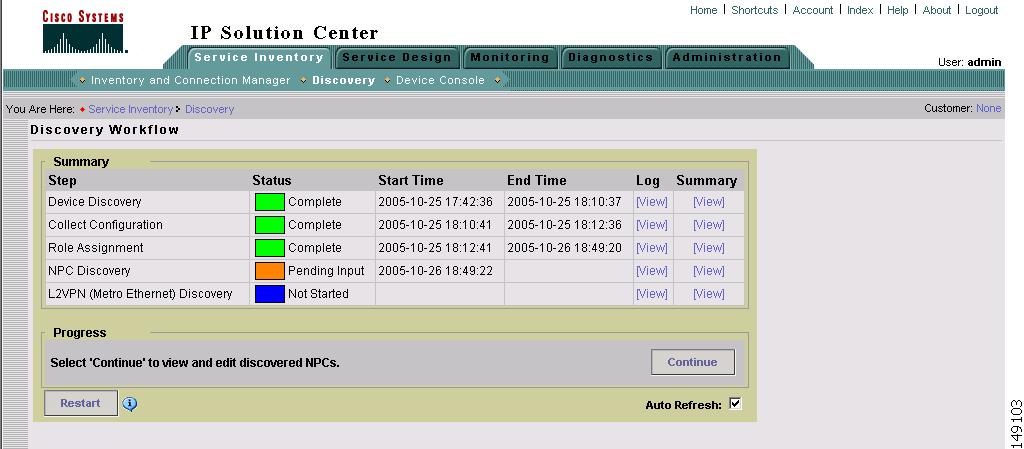The width and height of the screenshot is (1024, 449).
Task: Click start time '2005-10-26 18:49:22'
Action: pos(436,271)
